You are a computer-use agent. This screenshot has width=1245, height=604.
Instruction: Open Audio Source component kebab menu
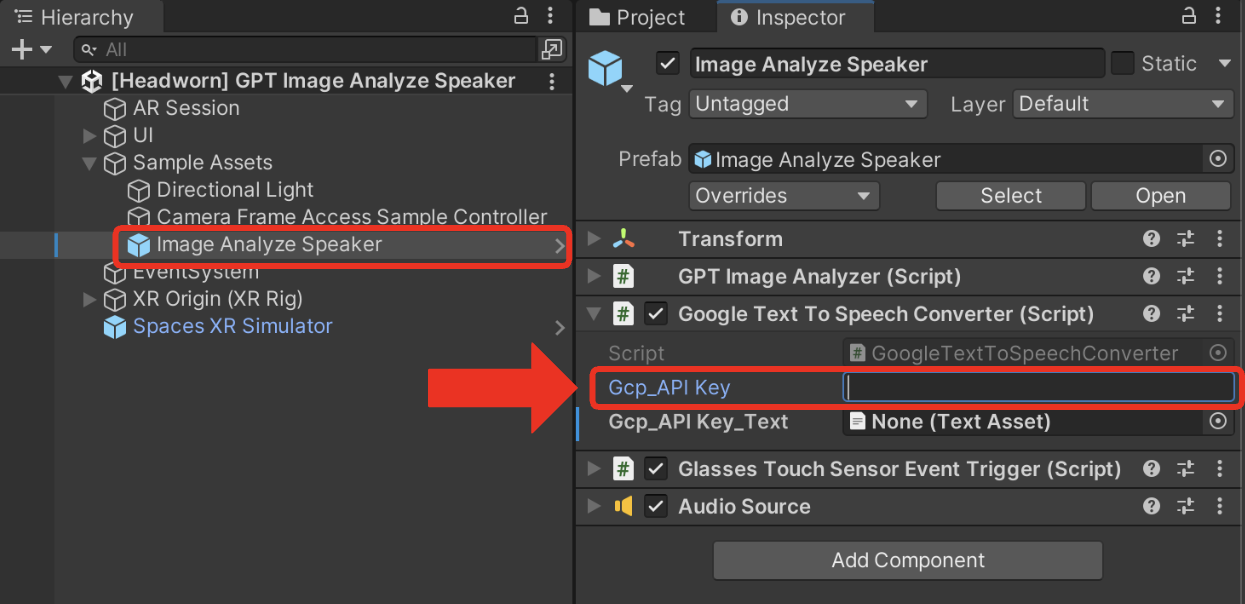pos(1219,507)
